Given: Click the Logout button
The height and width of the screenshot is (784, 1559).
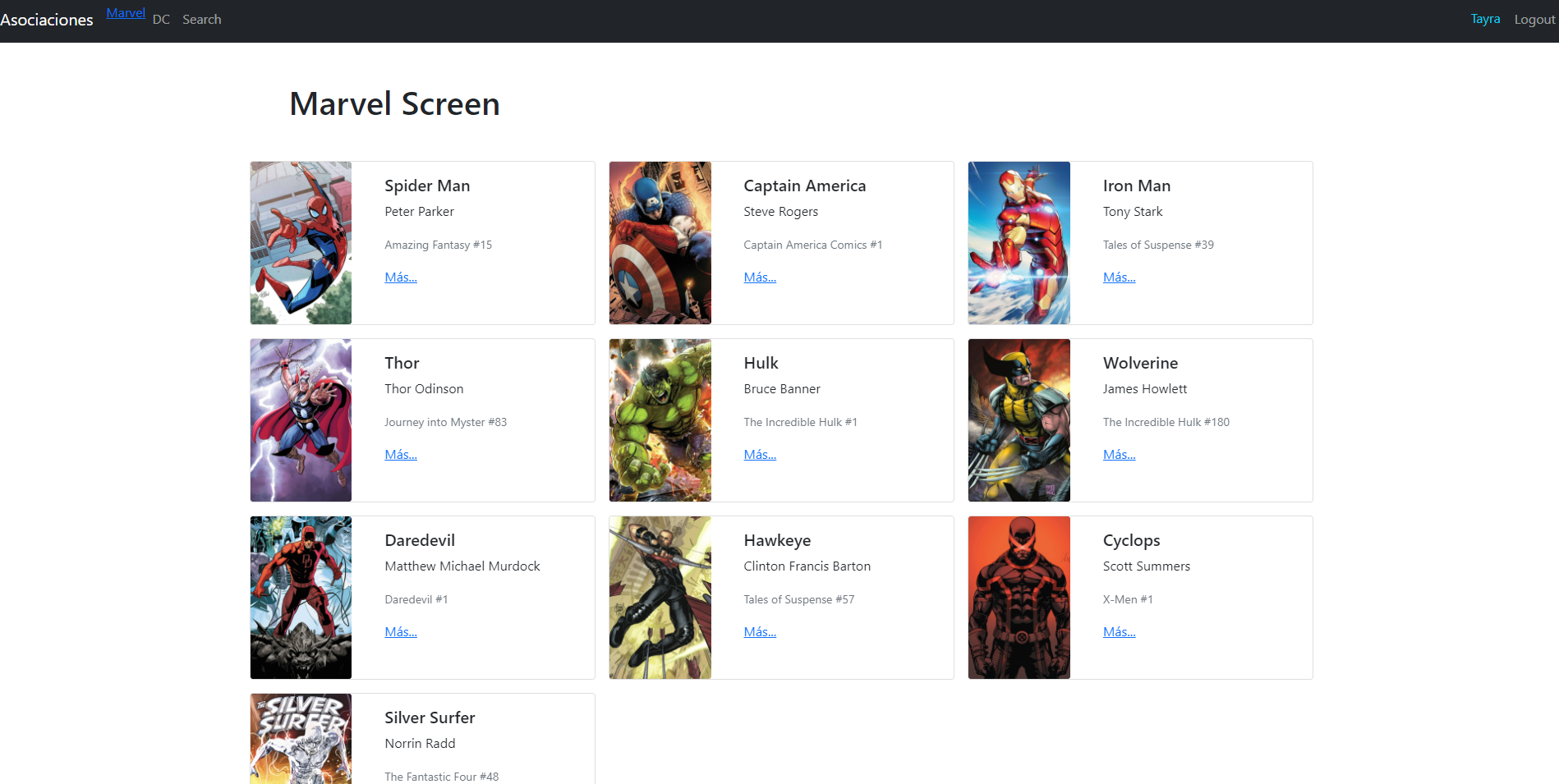Looking at the screenshot, I should pos(1534,20).
